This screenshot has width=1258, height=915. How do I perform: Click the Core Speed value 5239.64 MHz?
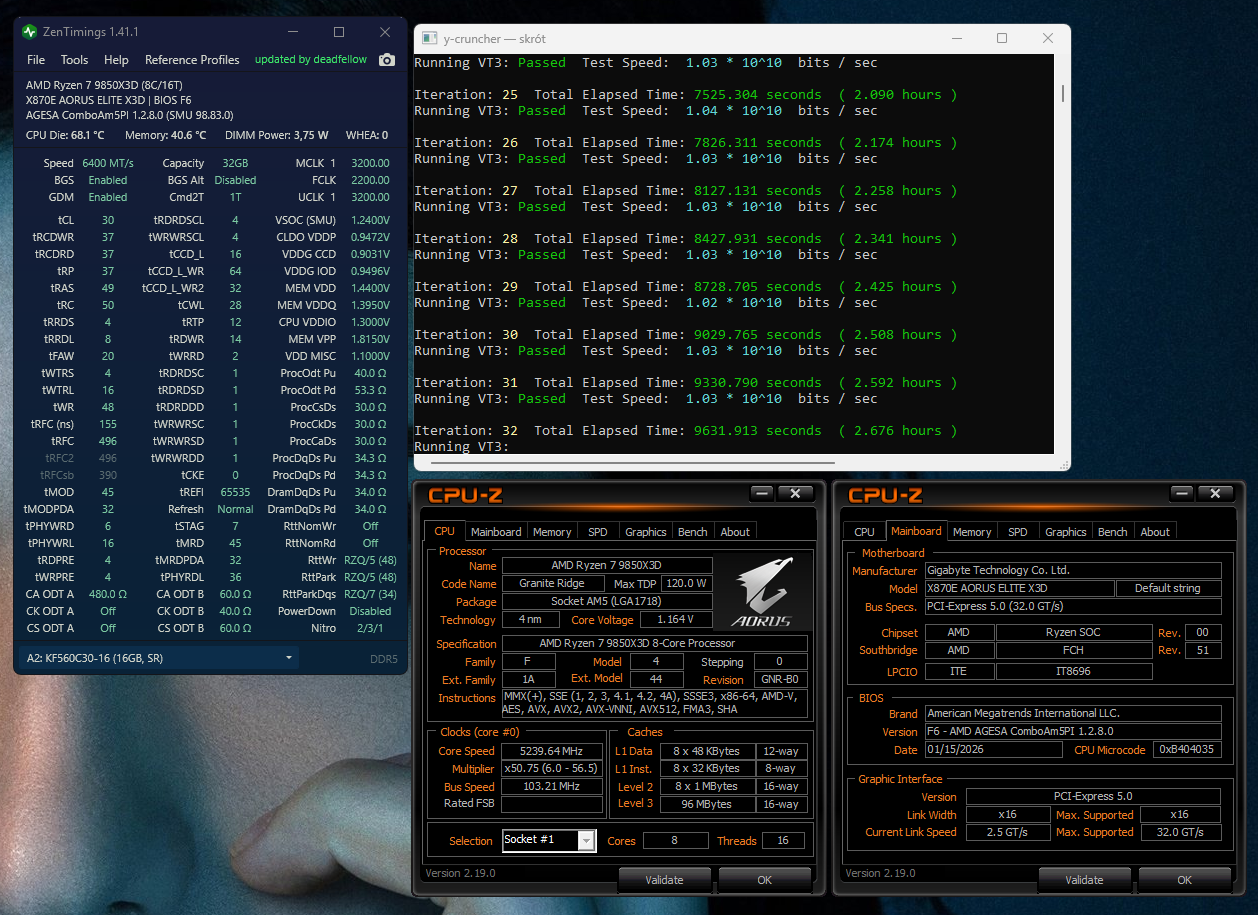[x=551, y=751]
